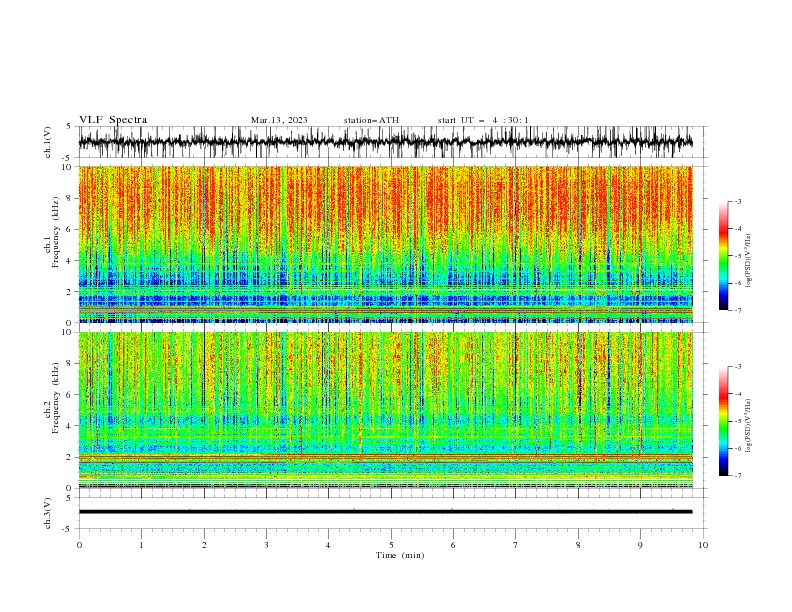Click the "-5" label on ch.1 colorbar

[x=737, y=256]
